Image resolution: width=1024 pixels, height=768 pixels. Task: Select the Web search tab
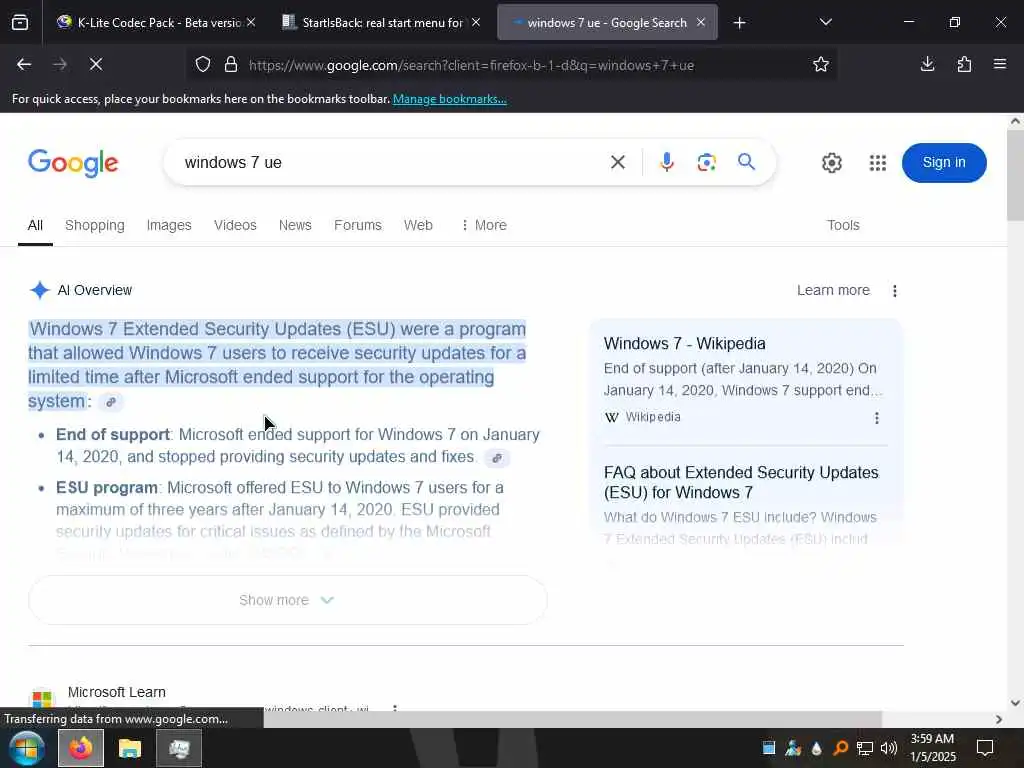pyautogui.click(x=418, y=225)
